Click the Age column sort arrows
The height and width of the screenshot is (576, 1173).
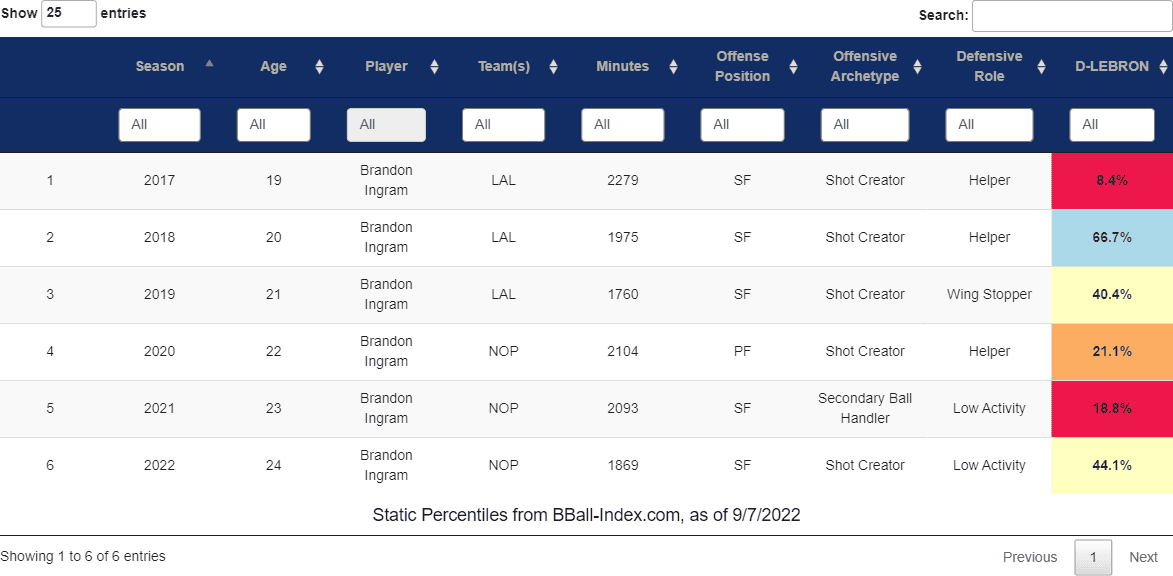coord(319,67)
